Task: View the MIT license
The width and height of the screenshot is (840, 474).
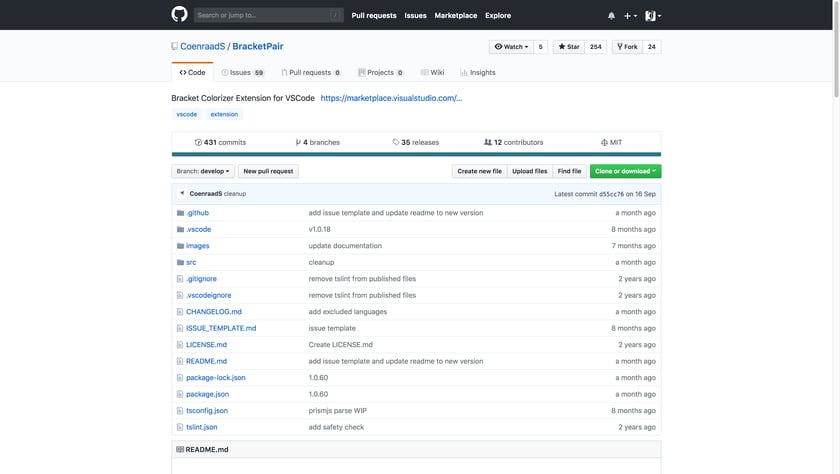Action: coord(611,142)
